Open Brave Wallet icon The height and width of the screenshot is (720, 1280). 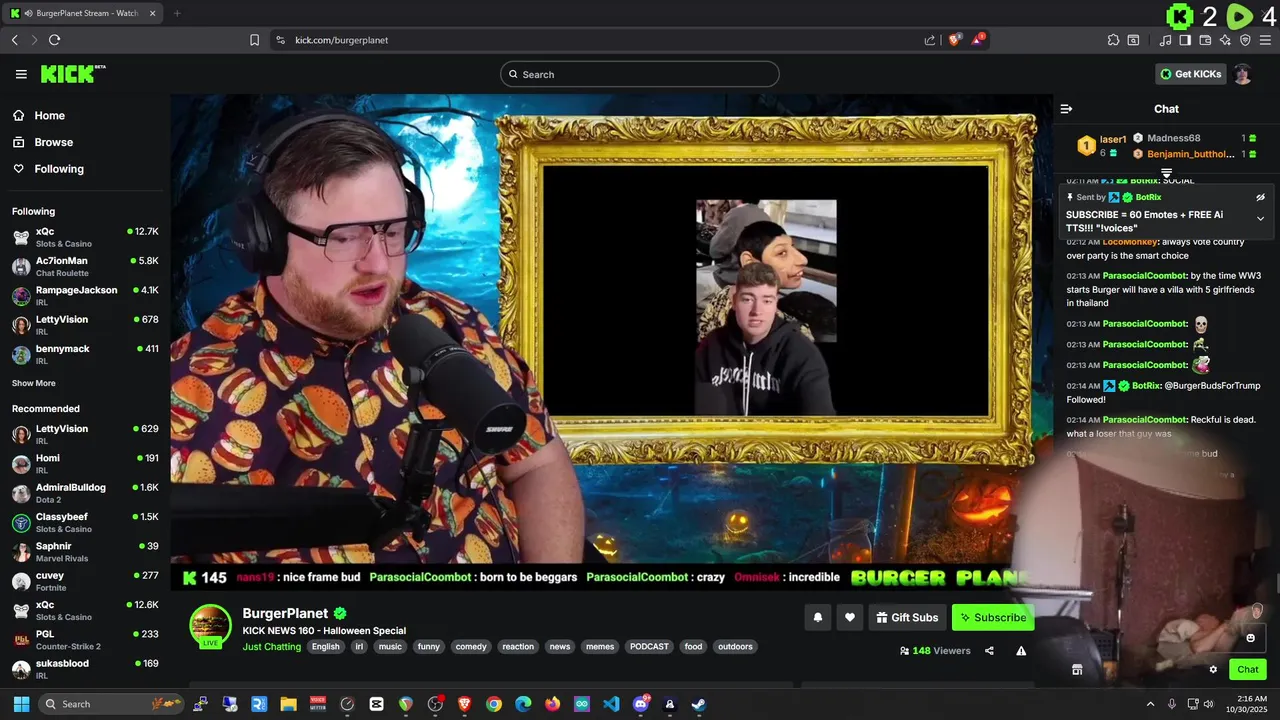click(x=1205, y=40)
